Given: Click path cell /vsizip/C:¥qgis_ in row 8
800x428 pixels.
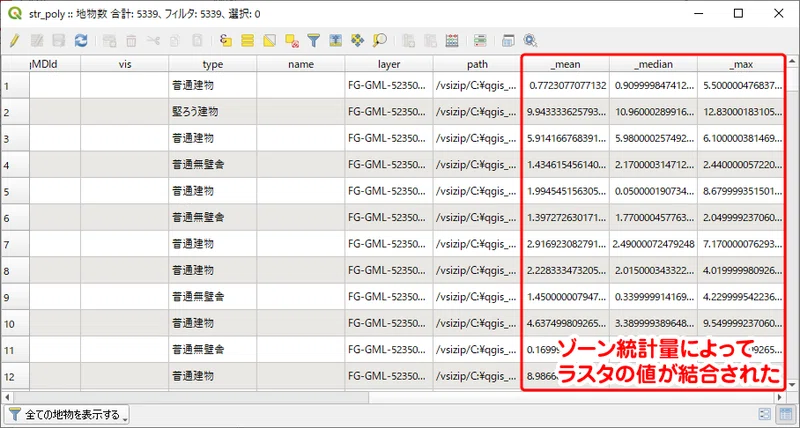Looking at the screenshot, I should click(x=477, y=270).
